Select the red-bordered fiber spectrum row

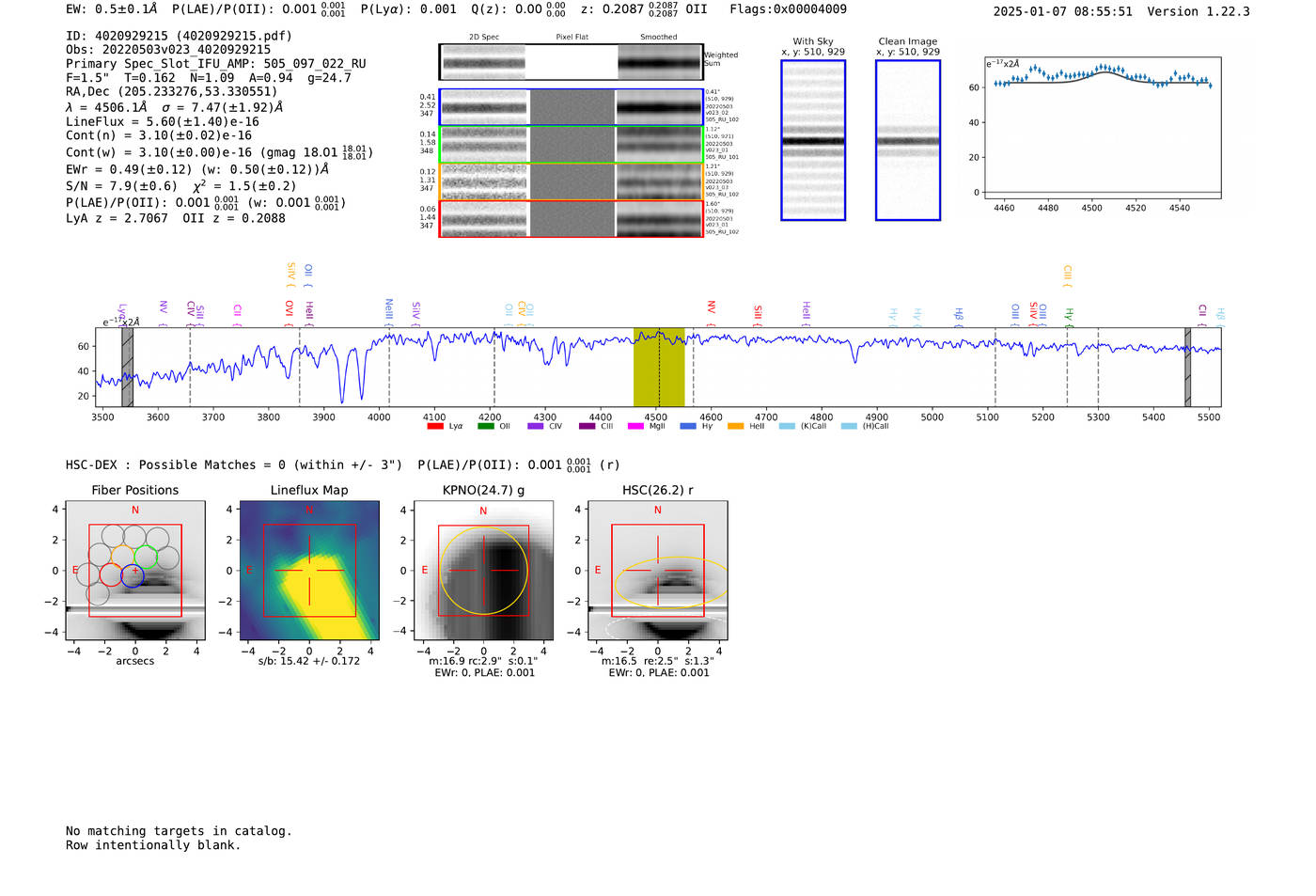pos(572,218)
